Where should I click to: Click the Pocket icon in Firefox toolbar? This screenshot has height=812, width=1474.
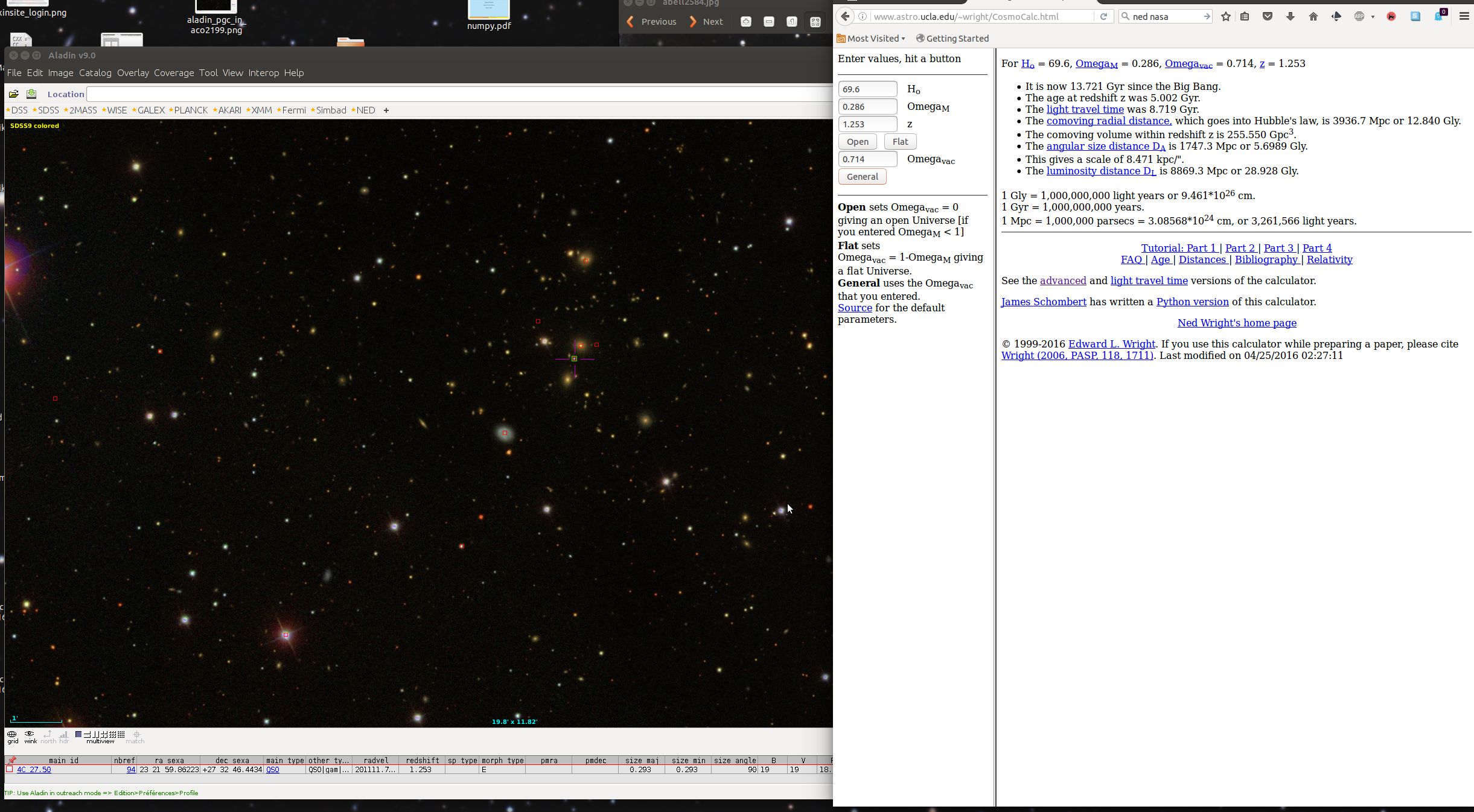[x=1268, y=16]
